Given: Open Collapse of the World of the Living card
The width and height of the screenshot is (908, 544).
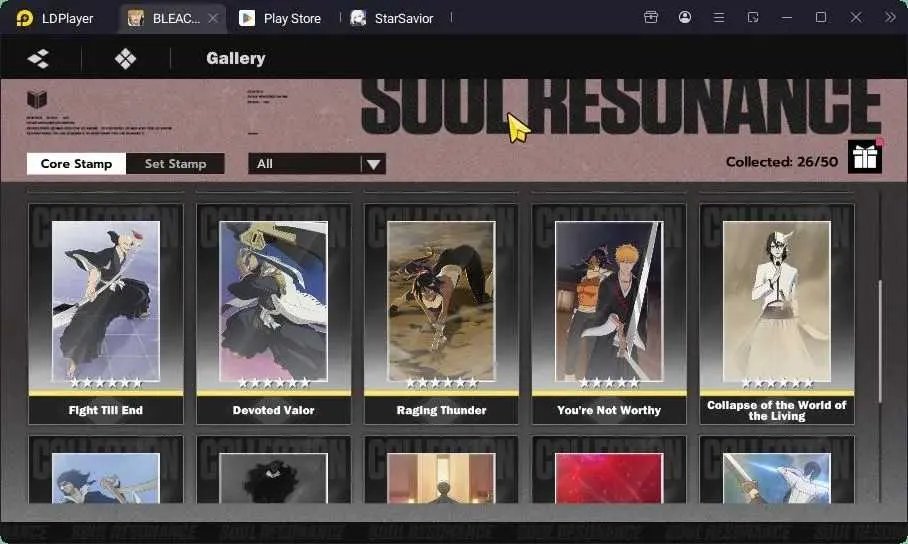Looking at the screenshot, I should 777,313.
